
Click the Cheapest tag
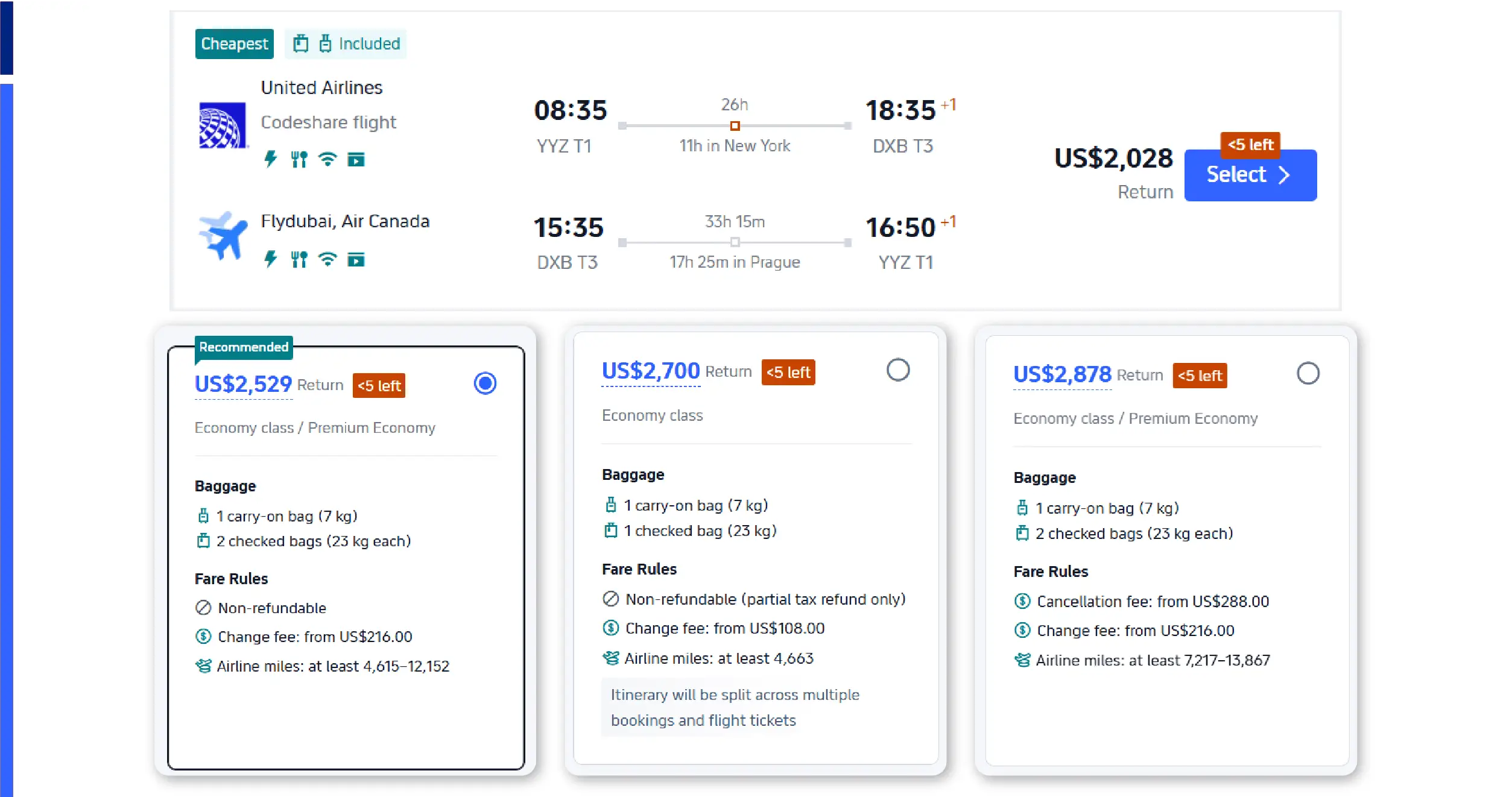pyautogui.click(x=234, y=44)
